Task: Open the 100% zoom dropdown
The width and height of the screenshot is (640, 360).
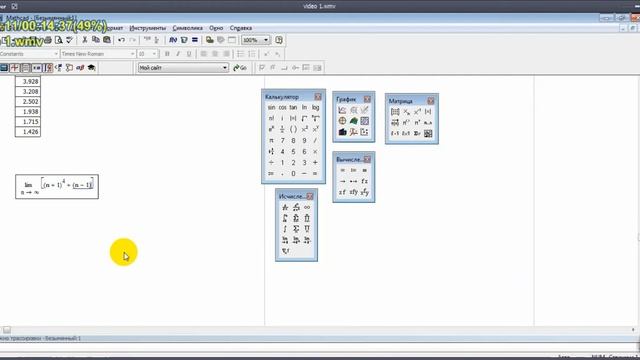Action: [x=266, y=40]
